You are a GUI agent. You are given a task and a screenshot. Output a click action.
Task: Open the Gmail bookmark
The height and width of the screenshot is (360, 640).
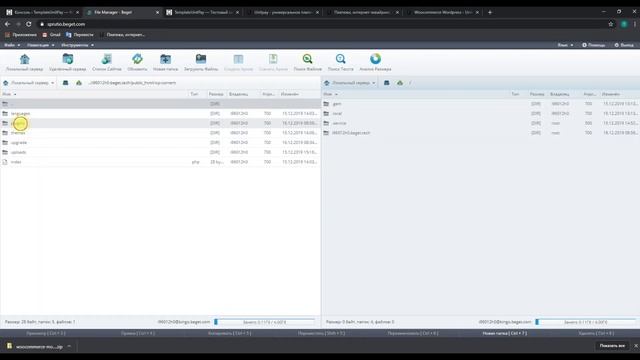click(51, 35)
